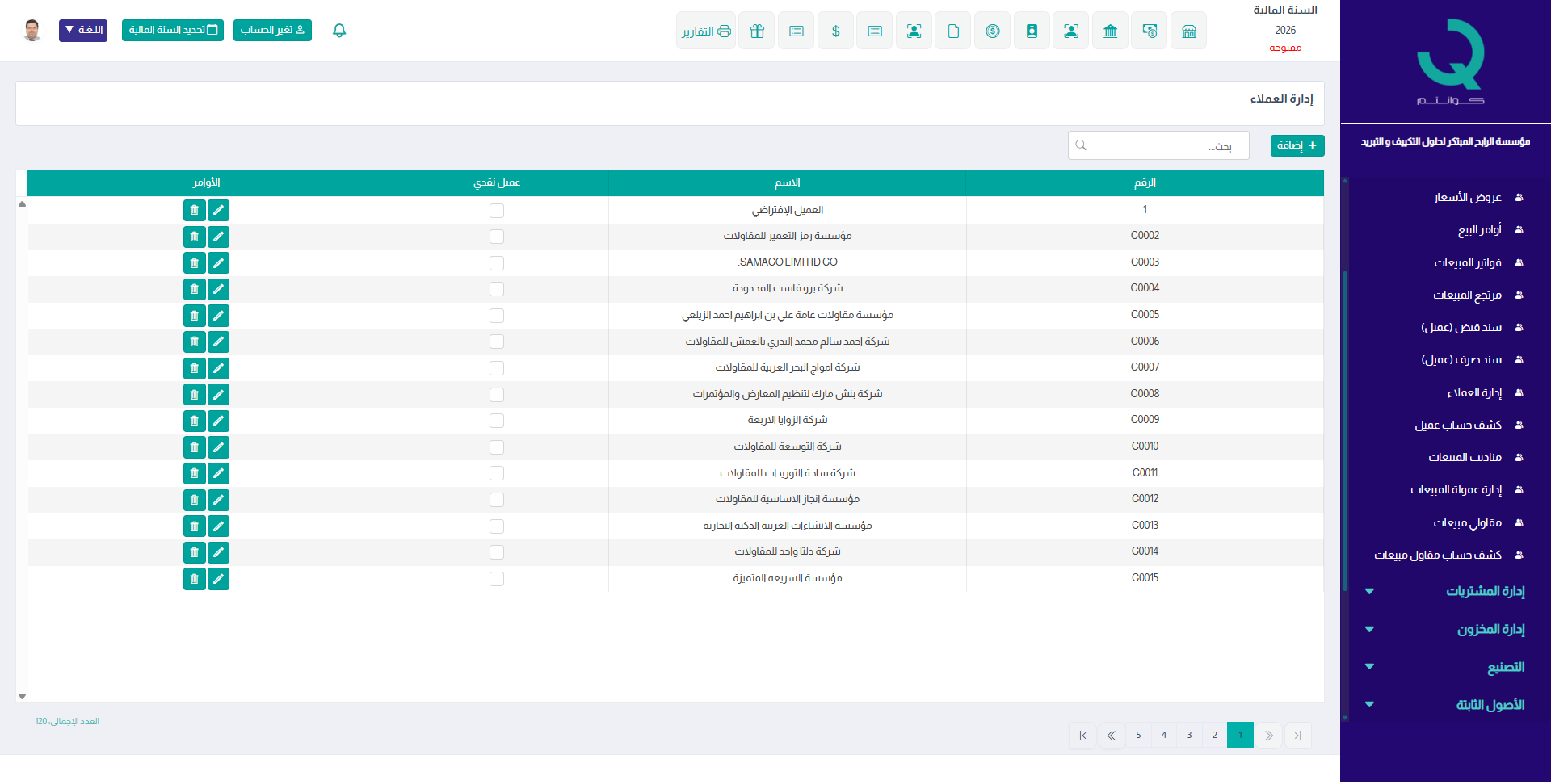The height and width of the screenshot is (784, 1551).
Task: Select كشف حساب عميل sidebar item
Action: tap(1457, 425)
